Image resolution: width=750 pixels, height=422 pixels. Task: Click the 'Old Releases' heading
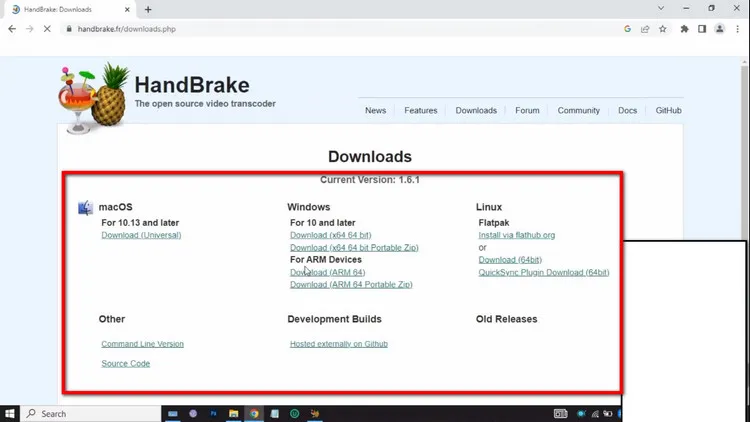click(x=507, y=319)
